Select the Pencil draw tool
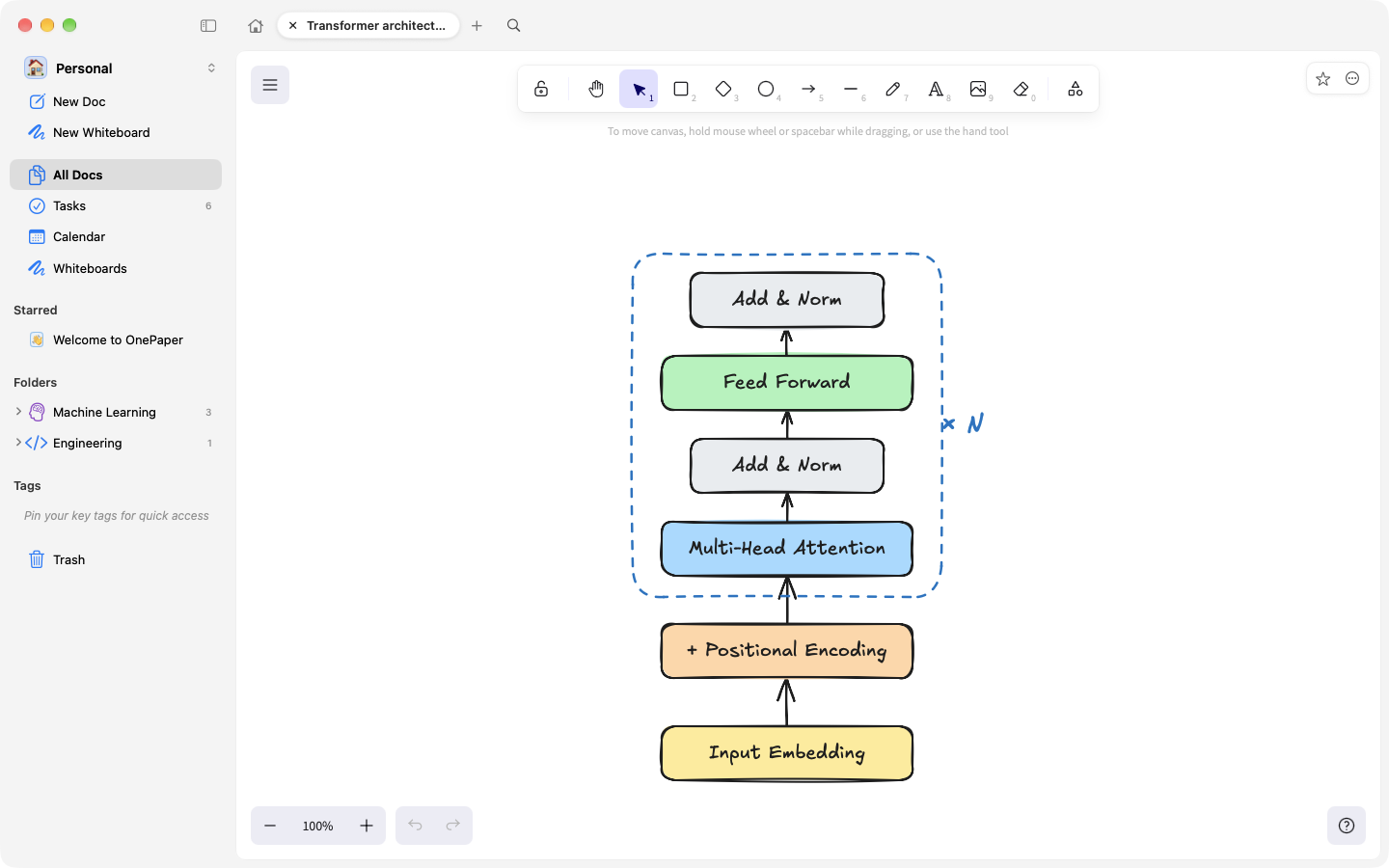Screen dimensions: 1389x868 [893, 89]
